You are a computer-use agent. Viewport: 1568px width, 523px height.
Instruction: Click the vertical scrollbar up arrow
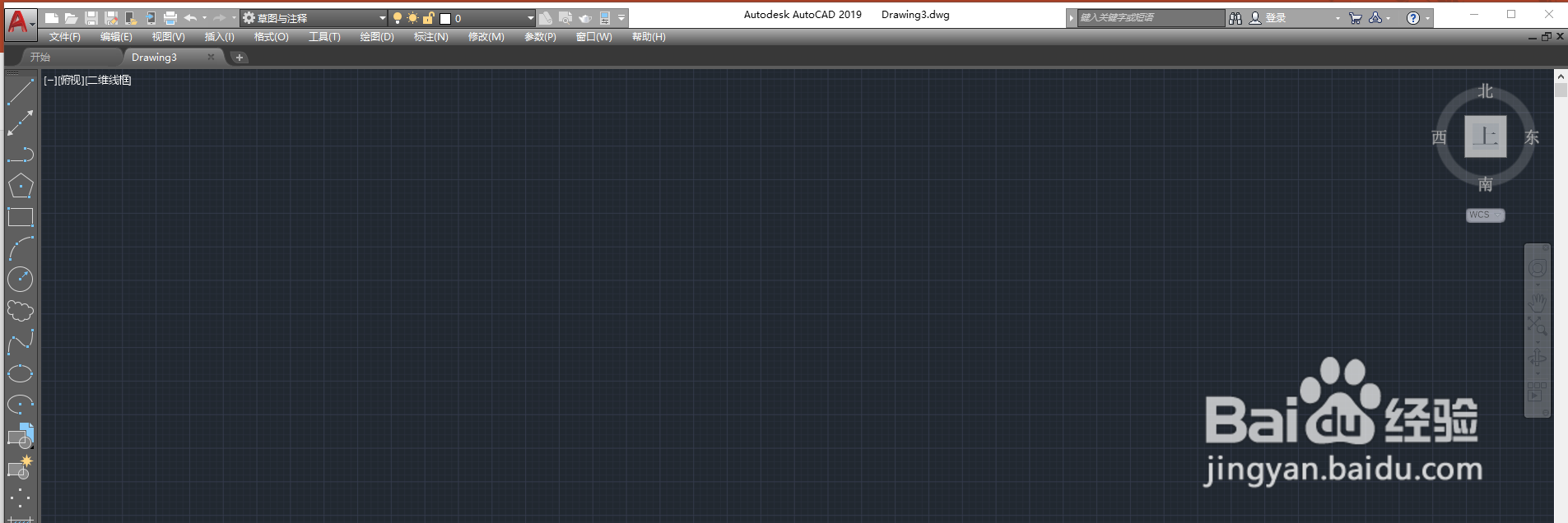(x=1561, y=76)
